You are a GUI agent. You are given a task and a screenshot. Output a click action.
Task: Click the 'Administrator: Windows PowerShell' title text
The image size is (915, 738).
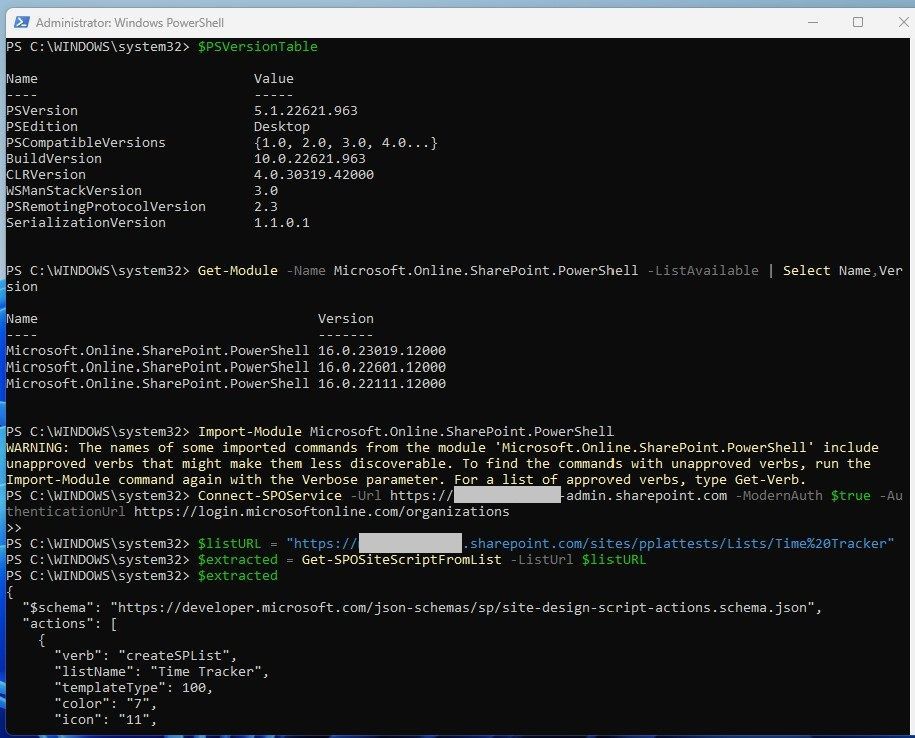pos(130,23)
